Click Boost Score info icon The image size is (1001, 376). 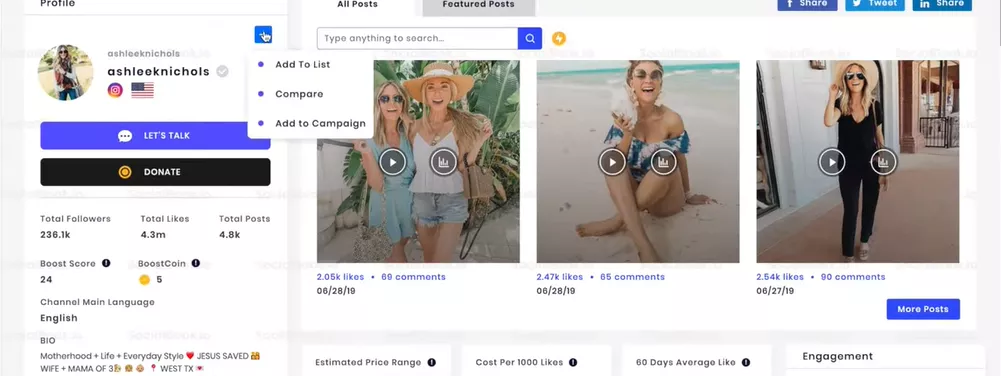point(106,263)
